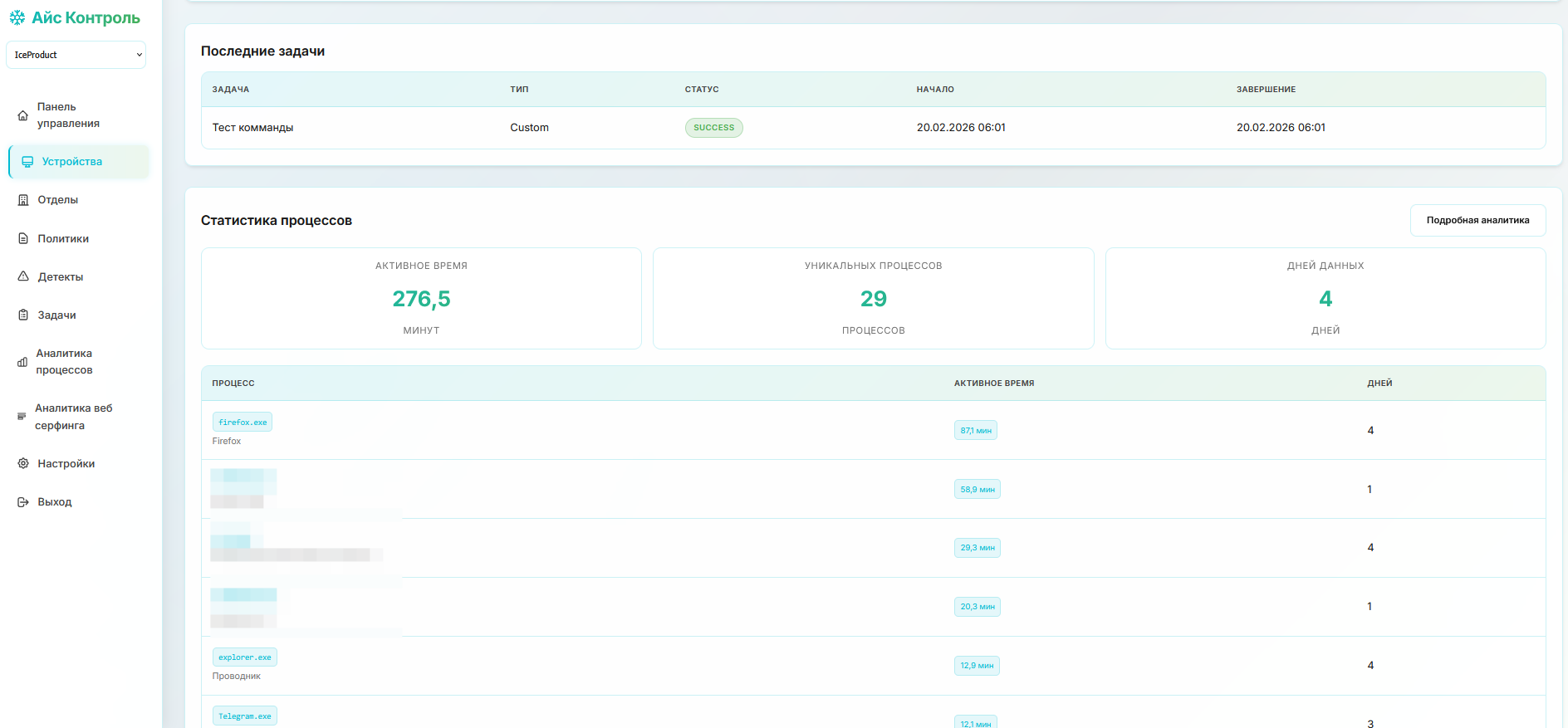Click the building icon beside Отделы

(x=23, y=200)
